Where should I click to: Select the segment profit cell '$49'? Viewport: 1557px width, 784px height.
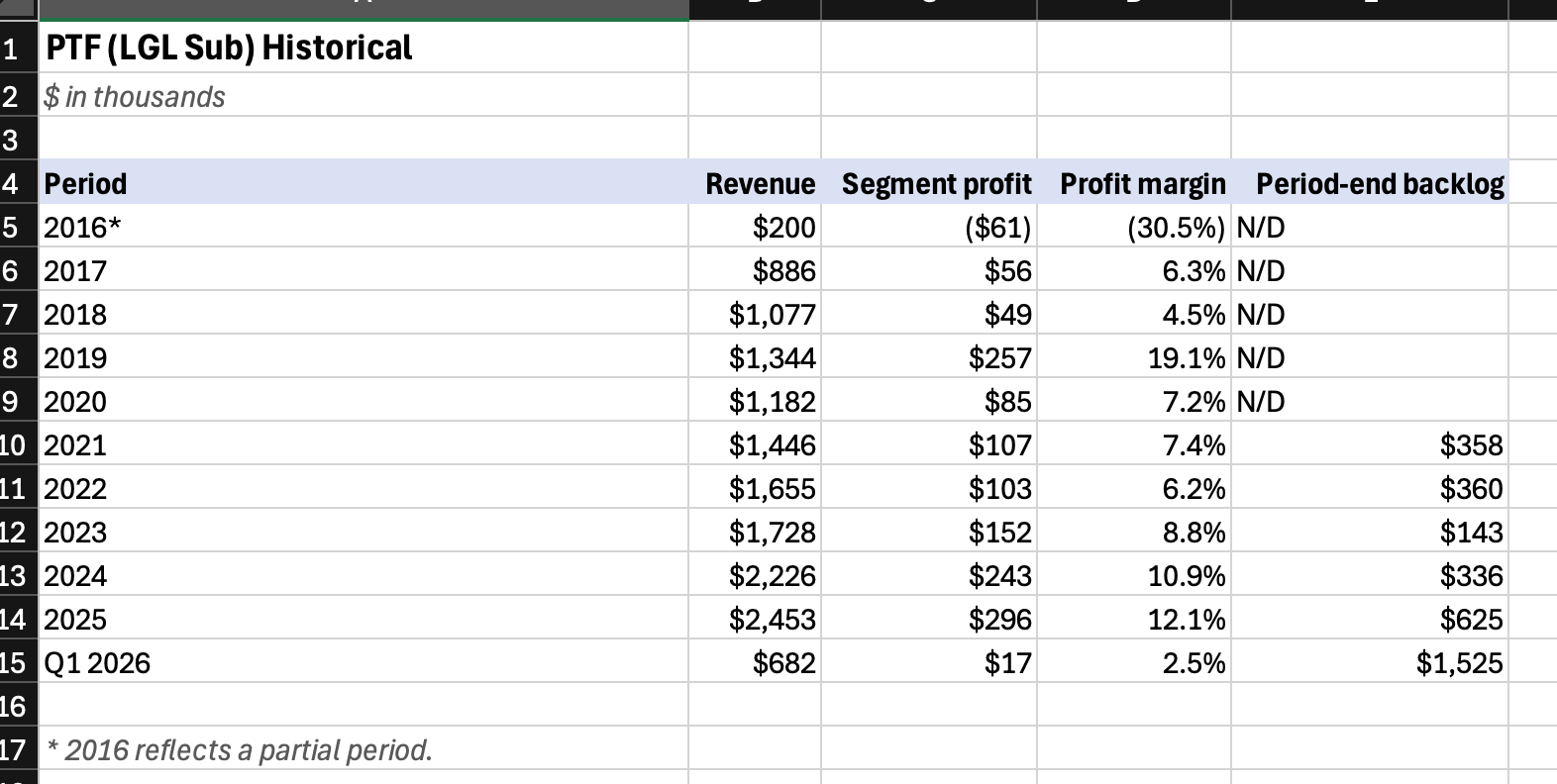tap(929, 314)
